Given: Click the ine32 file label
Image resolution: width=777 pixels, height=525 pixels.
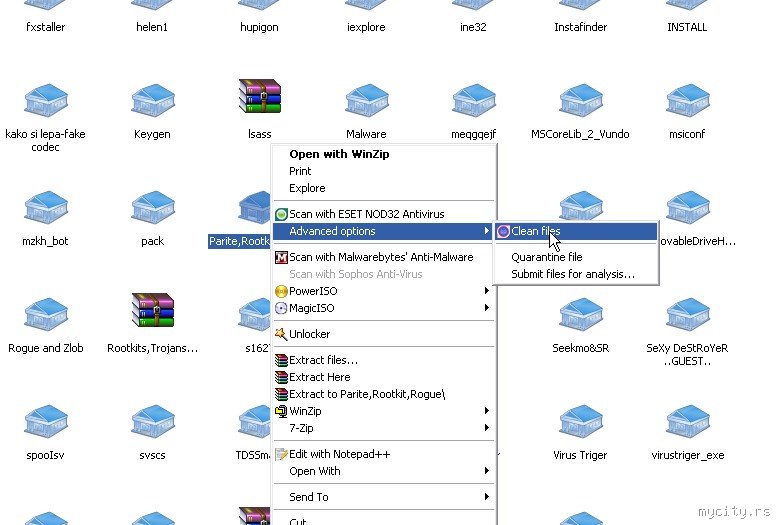Looking at the screenshot, I should coord(473,27).
